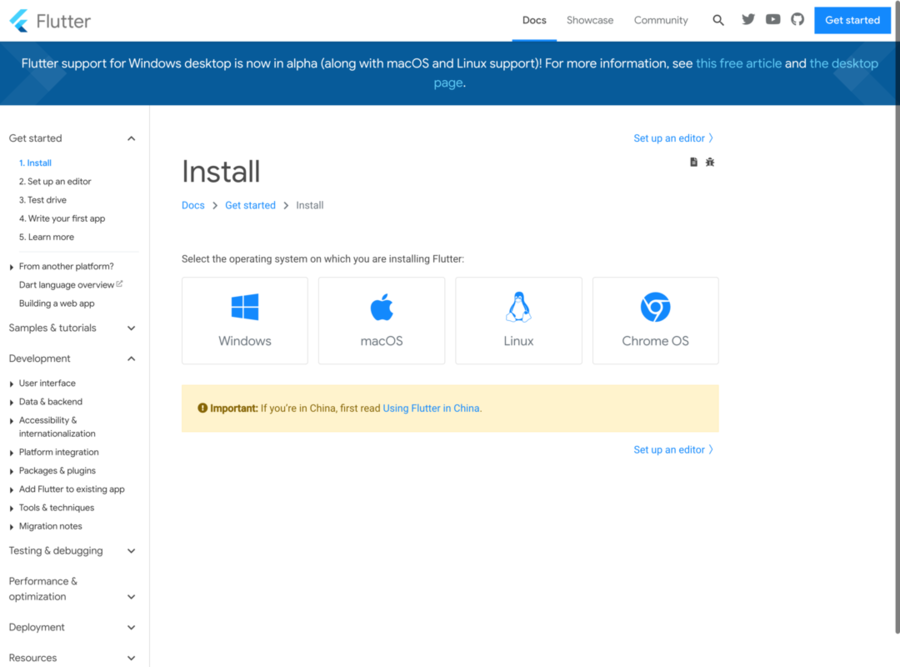Click the Flutter logo icon
Image resolution: width=900 pixels, height=667 pixels.
pyautogui.click(x=19, y=21)
